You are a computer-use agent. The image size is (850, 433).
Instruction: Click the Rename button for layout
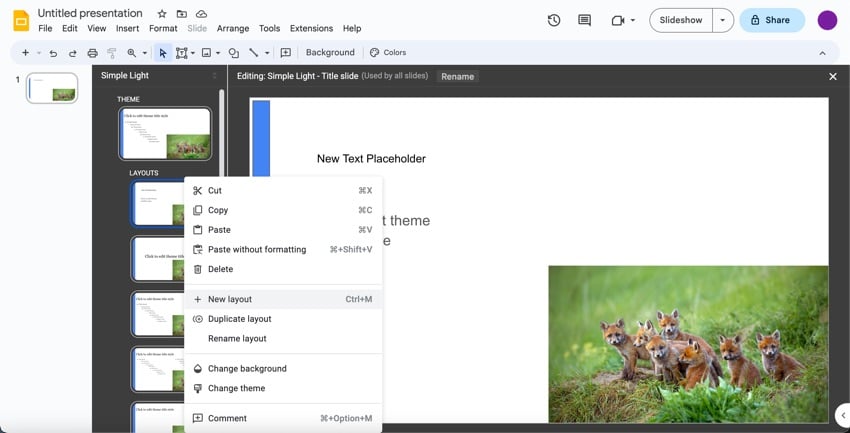(x=457, y=76)
